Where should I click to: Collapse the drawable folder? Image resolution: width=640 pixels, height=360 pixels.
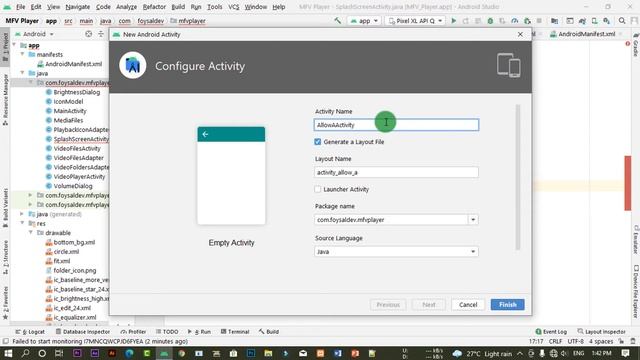(x=31, y=233)
